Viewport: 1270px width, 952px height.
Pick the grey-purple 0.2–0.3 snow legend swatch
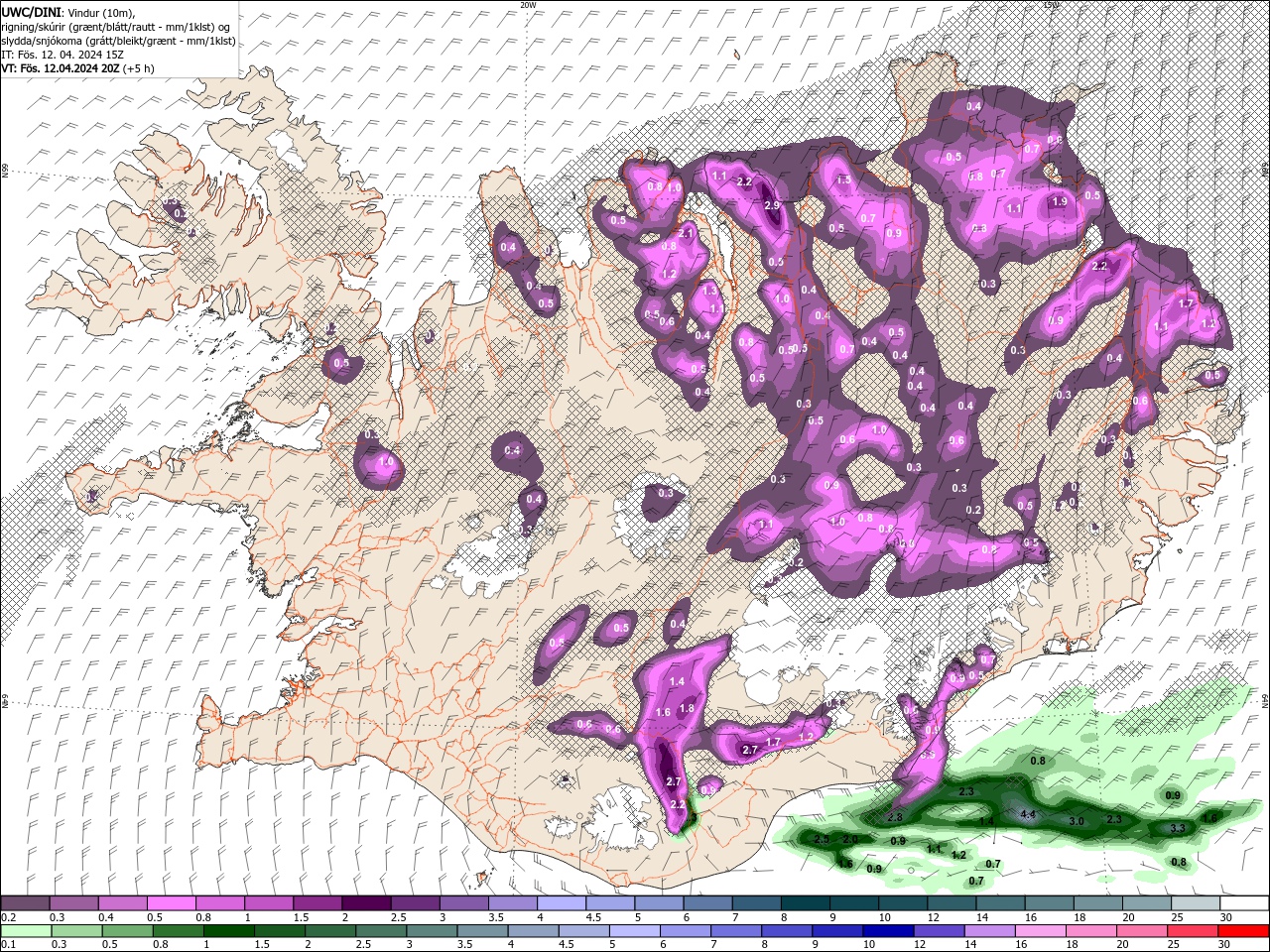(25, 903)
